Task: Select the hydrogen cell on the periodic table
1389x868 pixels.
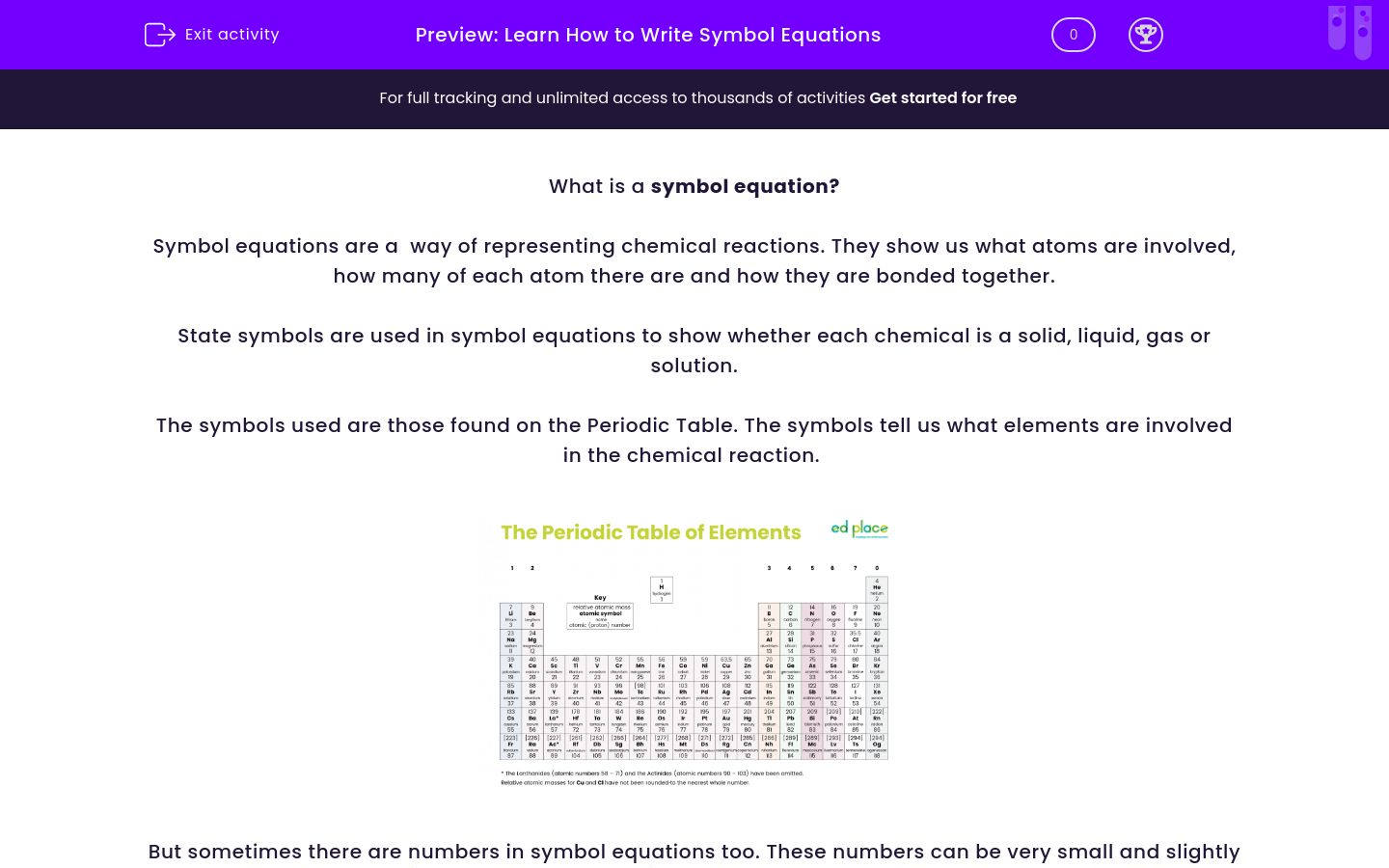Action: coord(661,588)
